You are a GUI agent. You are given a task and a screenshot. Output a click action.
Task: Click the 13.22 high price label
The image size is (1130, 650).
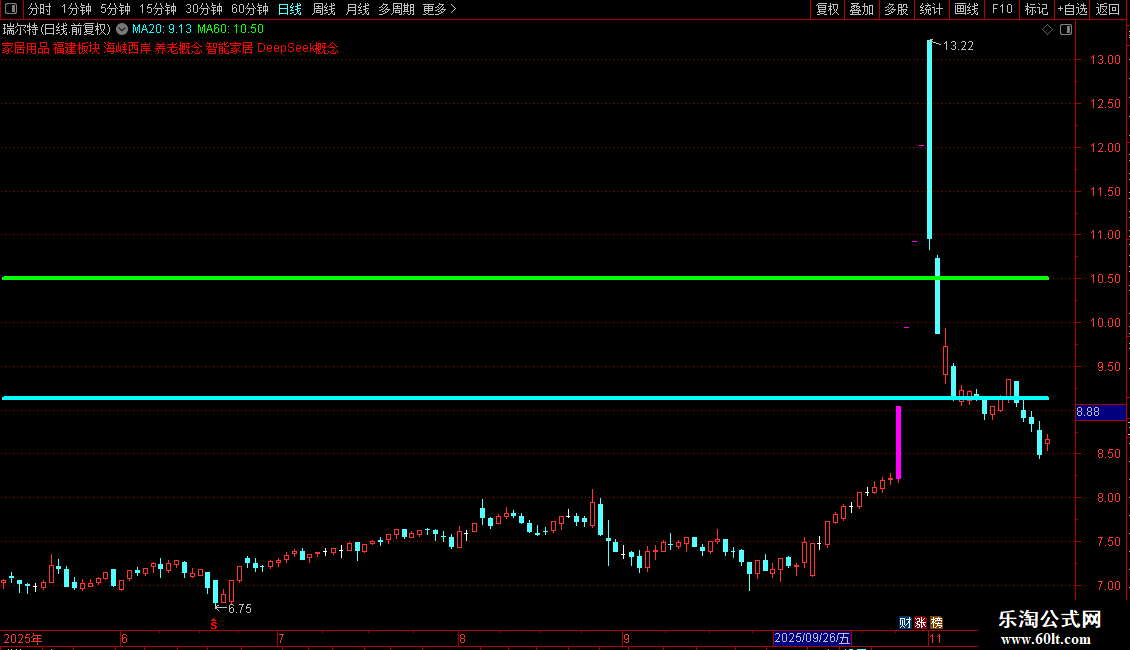click(958, 45)
